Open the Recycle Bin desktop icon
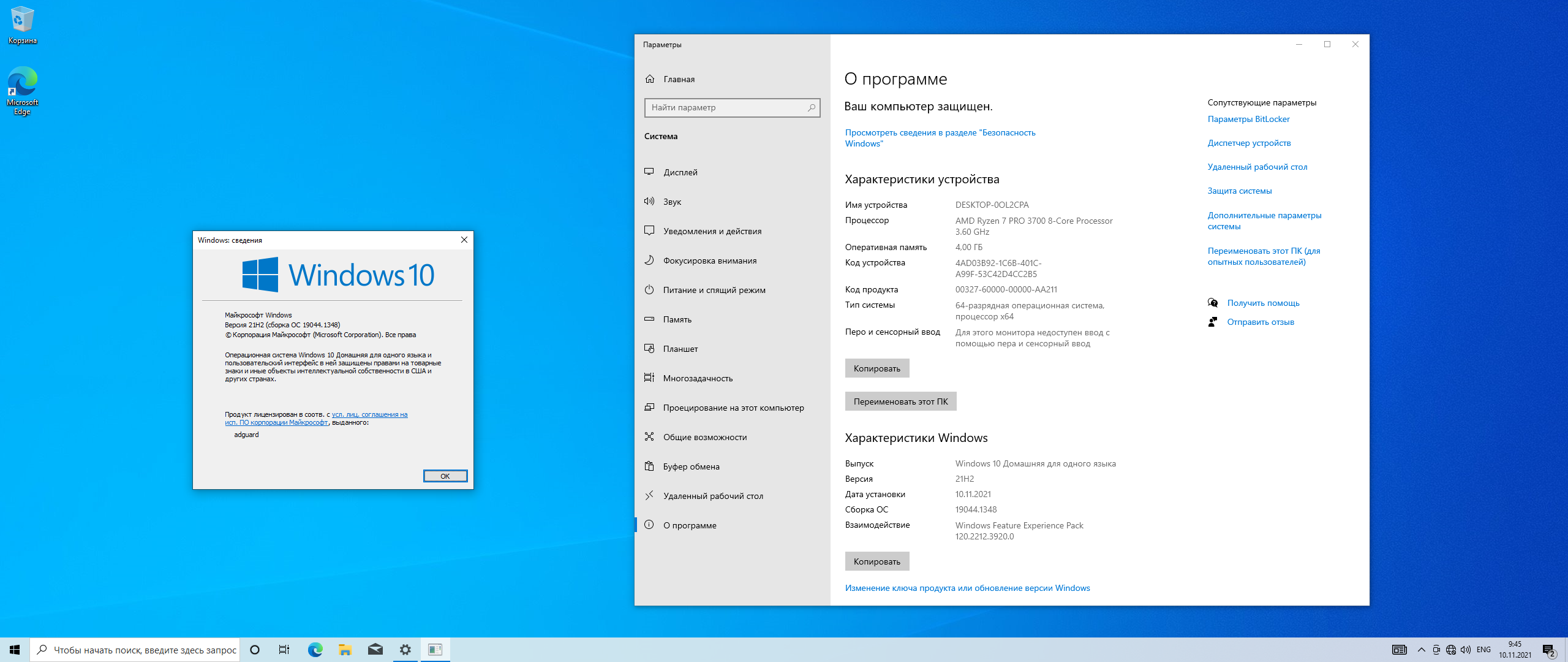Image resolution: width=1568 pixels, height=662 pixels. 23,25
